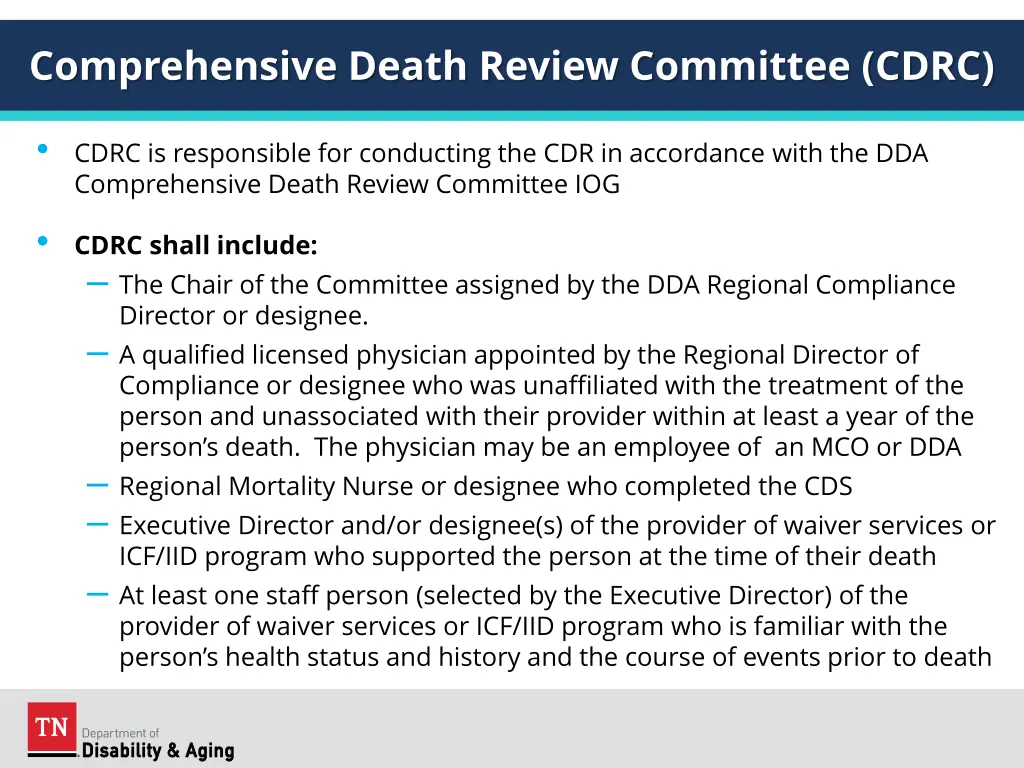The width and height of the screenshot is (1024, 768).
Task: Click the teal stripe under the title banner
Action: click(512, 116)
